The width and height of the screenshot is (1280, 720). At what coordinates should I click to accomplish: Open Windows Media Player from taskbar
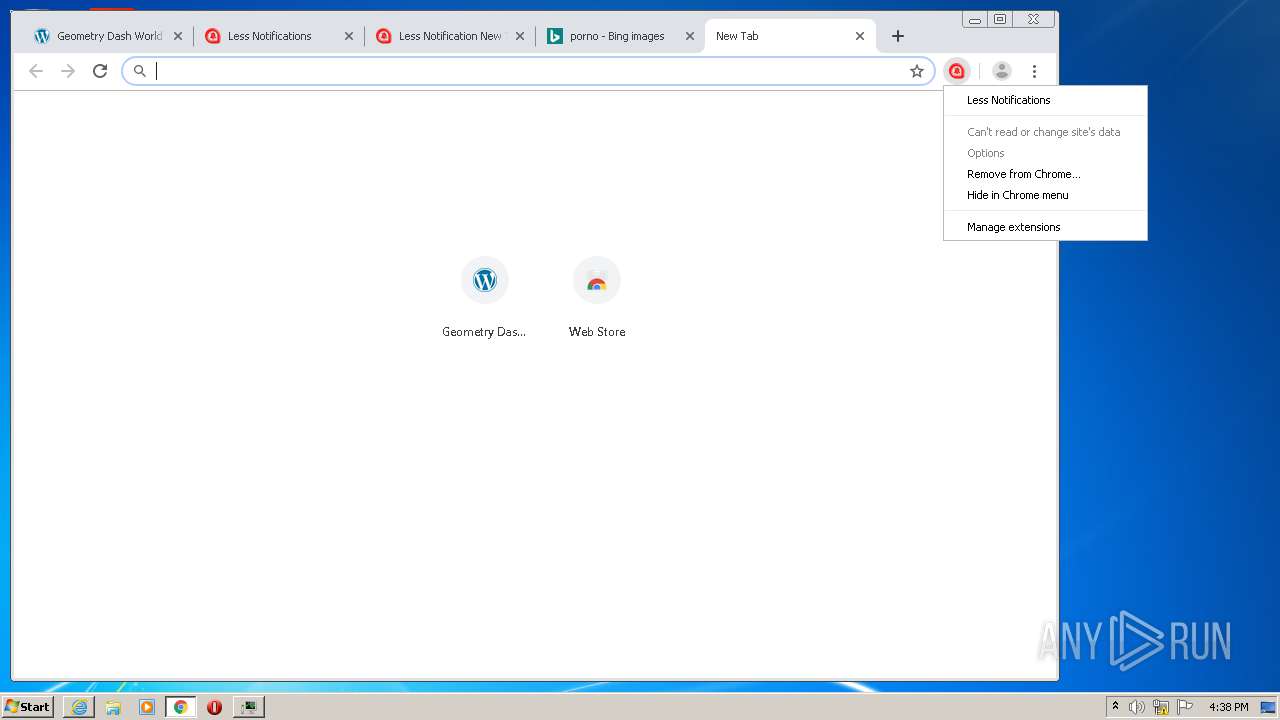(147, 707)
